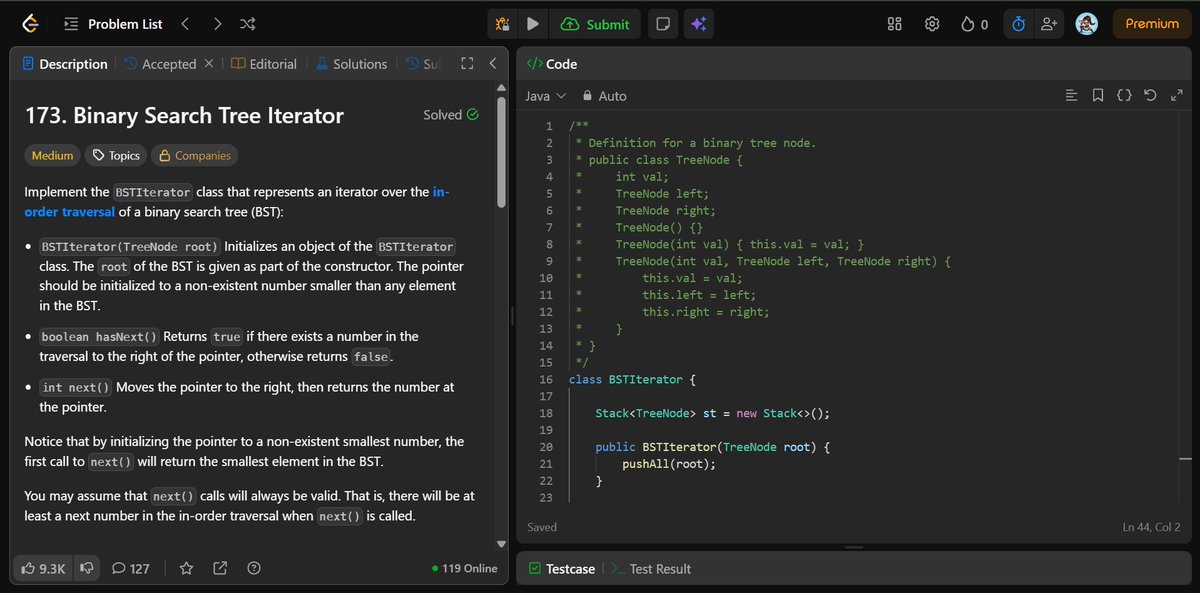The width and height of the screenshot is (1200, 593).
Task: Run the code with play button
Action: (533, 24)
